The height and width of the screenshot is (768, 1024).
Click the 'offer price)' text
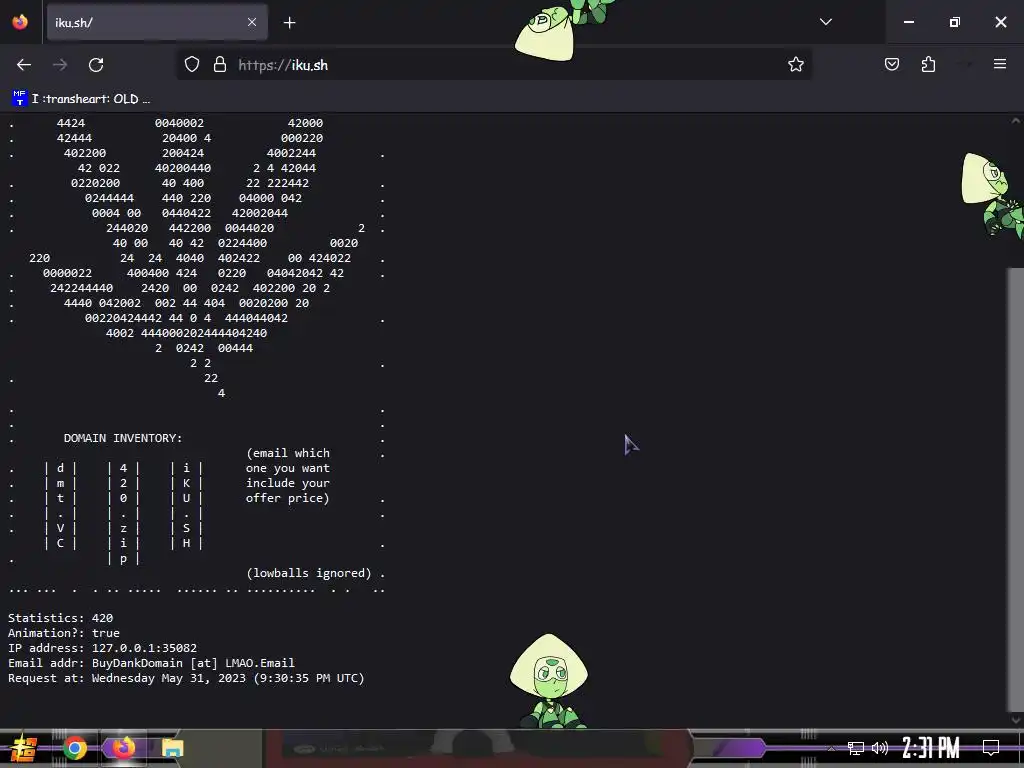click(x=288, y=498)
